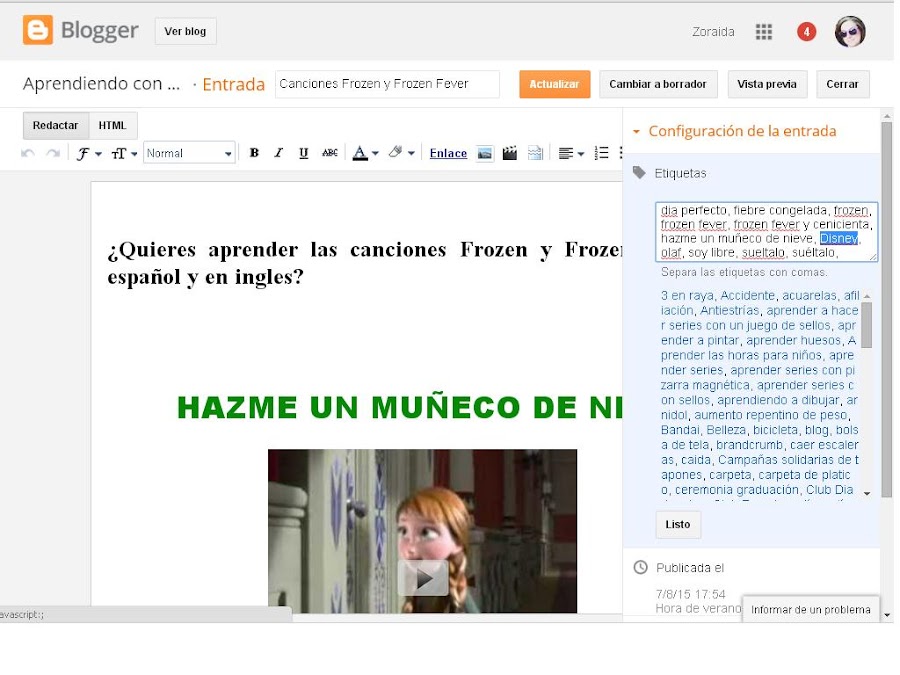
Task: Open the text alignment dropdown
Action: point(571,153)
